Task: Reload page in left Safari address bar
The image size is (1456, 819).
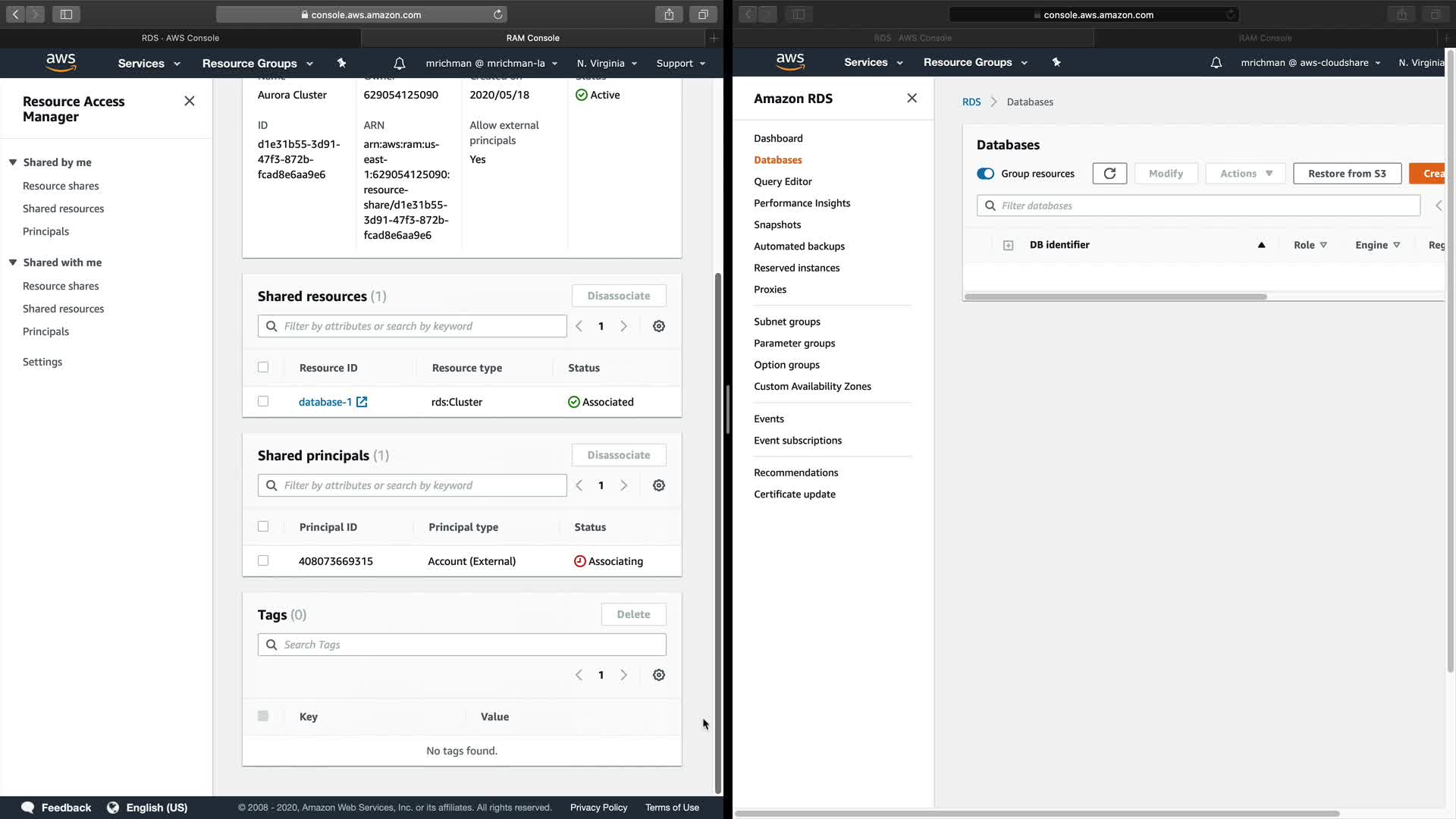Action: (498, 14)
